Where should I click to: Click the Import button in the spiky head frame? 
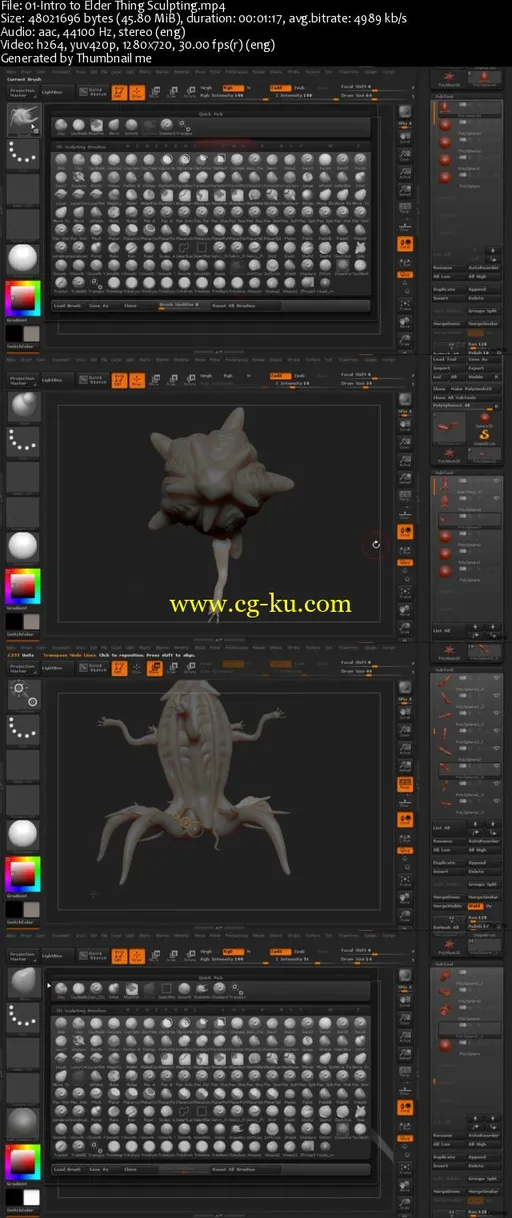pyautogui.click(x=449, y=368)
